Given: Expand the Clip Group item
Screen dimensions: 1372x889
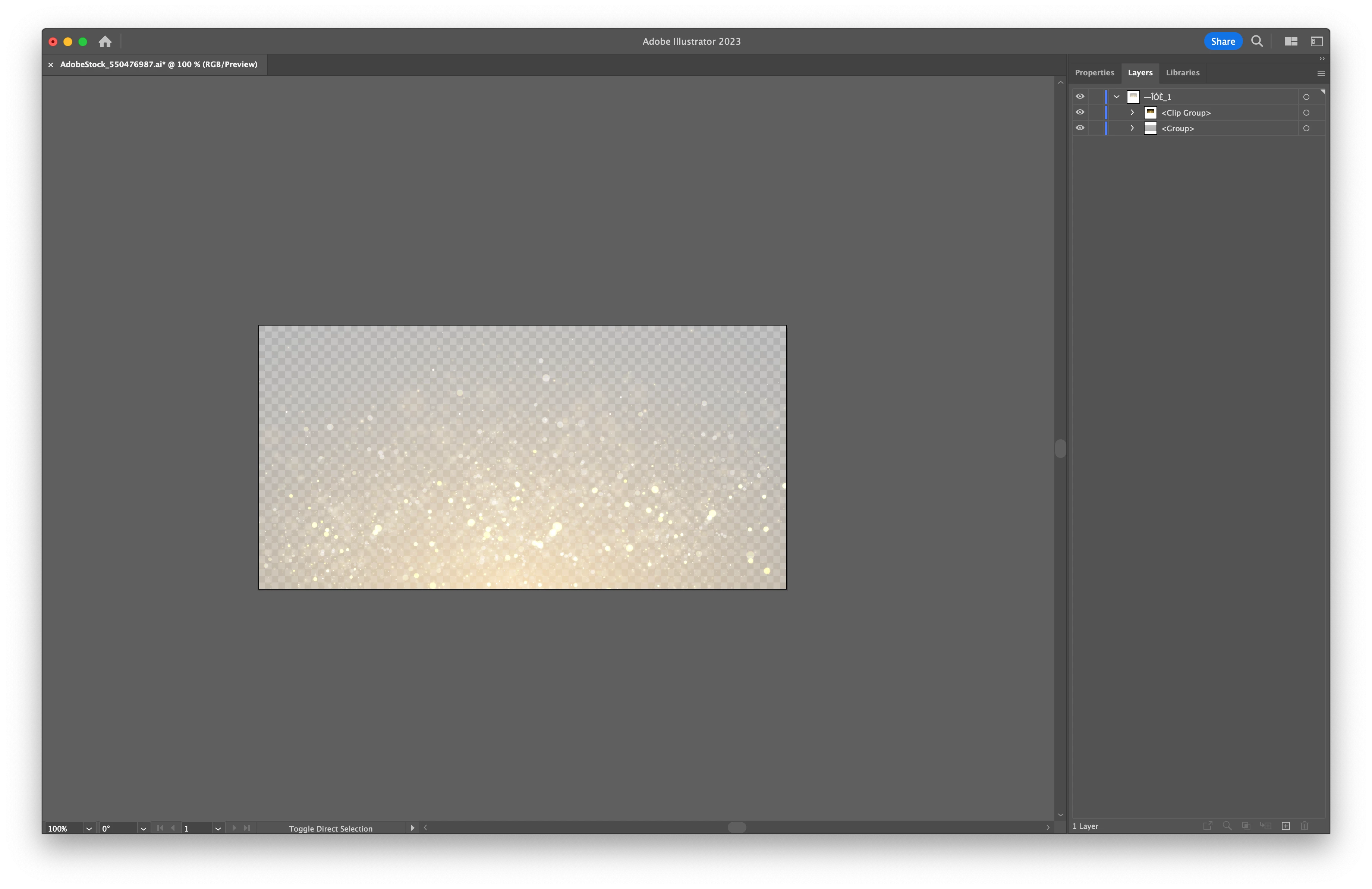Looking at the screenshot, I should click(x=1132, y=112).
